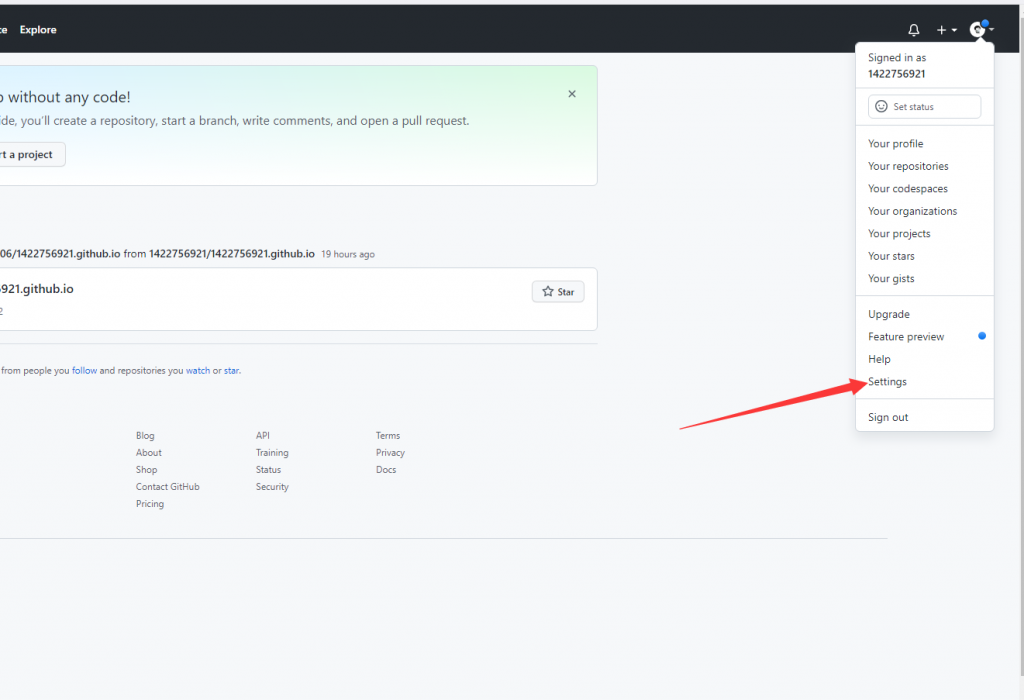Click the 'star' link in the tip text

coord(231,371)
